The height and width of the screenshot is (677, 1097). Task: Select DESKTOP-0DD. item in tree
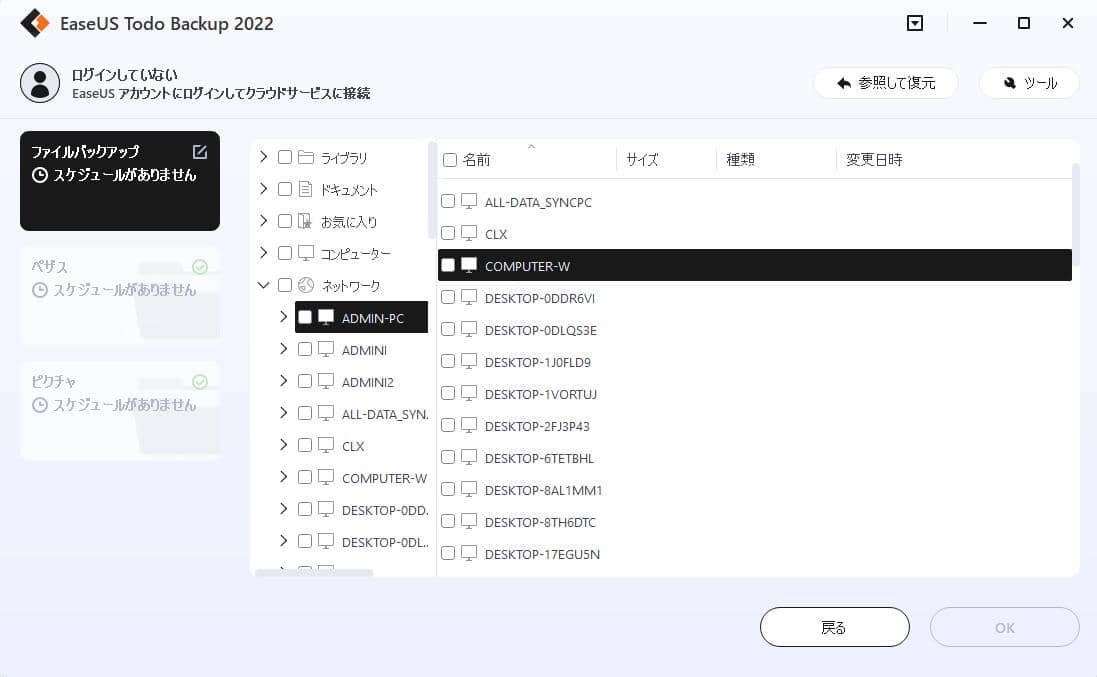coord(385,510)
